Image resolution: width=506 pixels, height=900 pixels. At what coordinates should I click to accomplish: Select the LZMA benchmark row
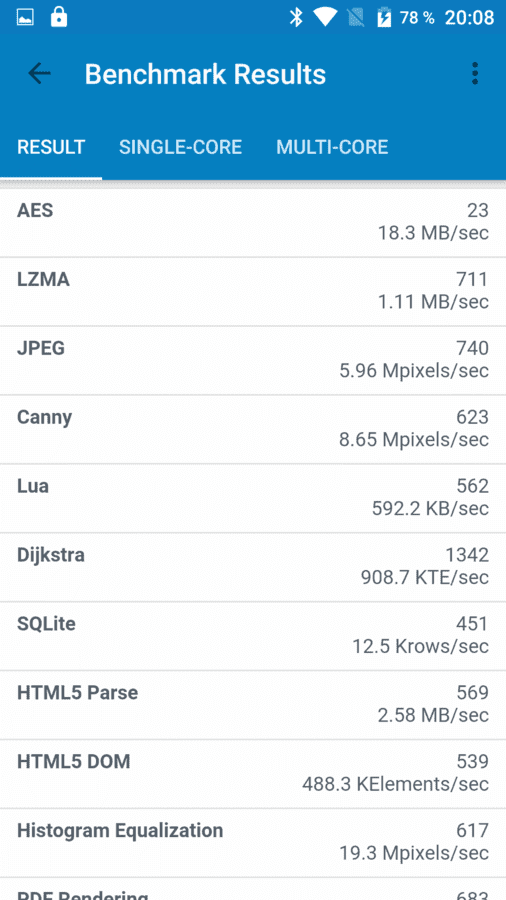253,292
